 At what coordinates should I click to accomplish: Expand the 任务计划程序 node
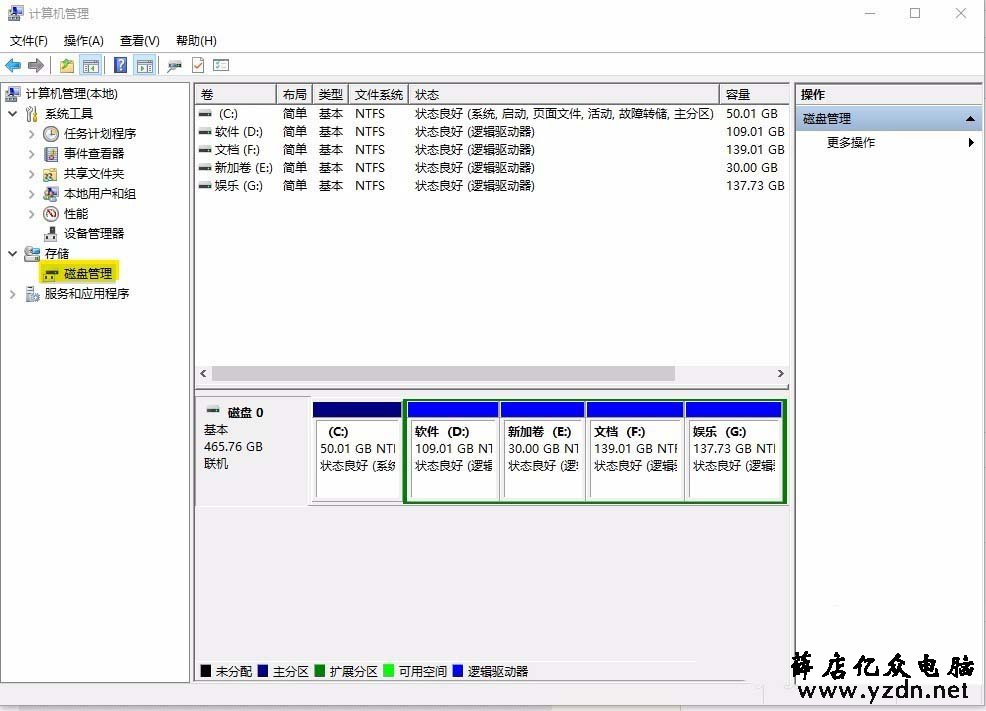click(31, 134)
